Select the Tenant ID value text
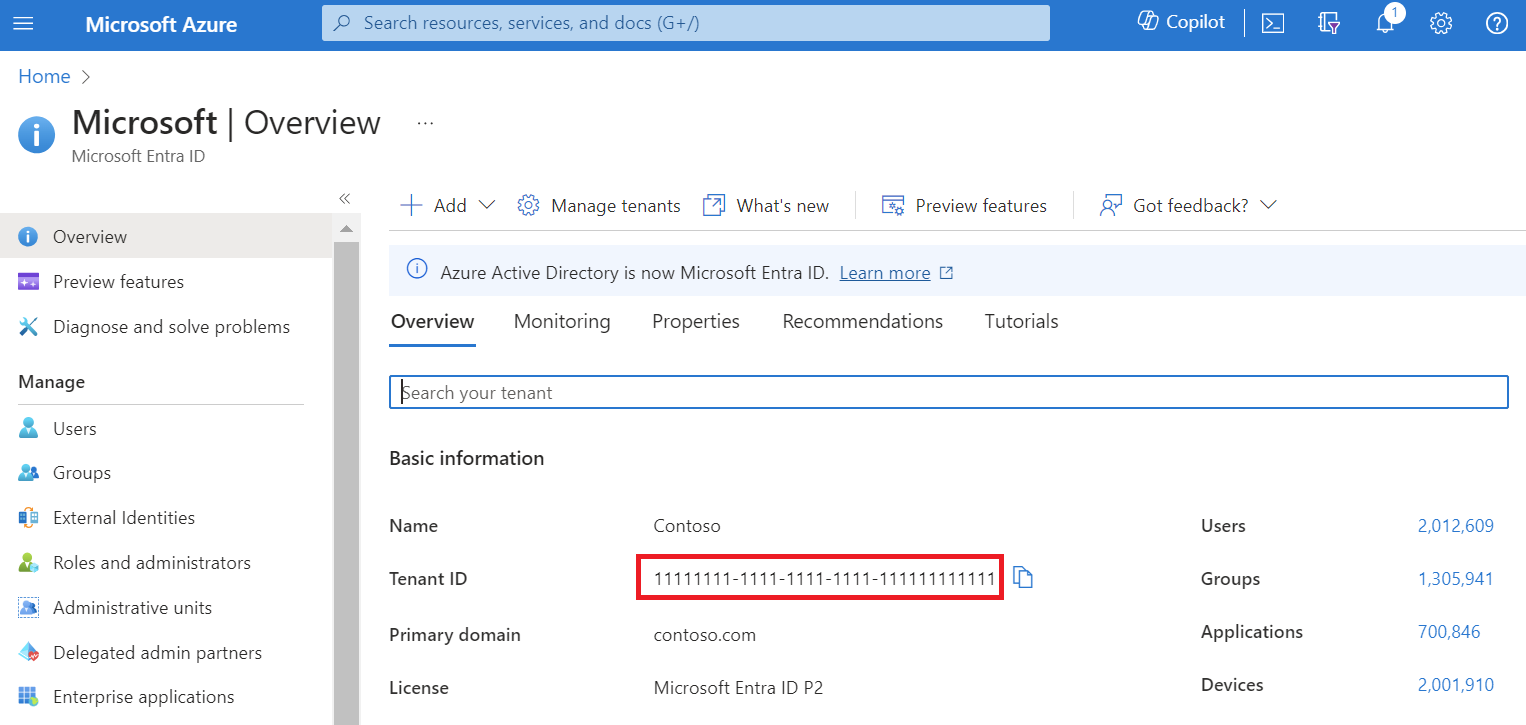 [824, 579]
